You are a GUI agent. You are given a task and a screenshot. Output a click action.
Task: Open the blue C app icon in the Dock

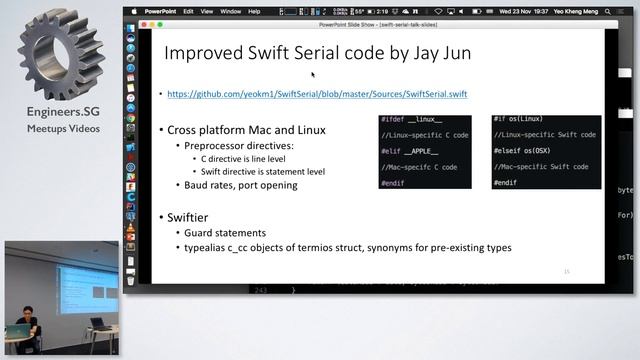pyautogui.click(x=131, y=197)
